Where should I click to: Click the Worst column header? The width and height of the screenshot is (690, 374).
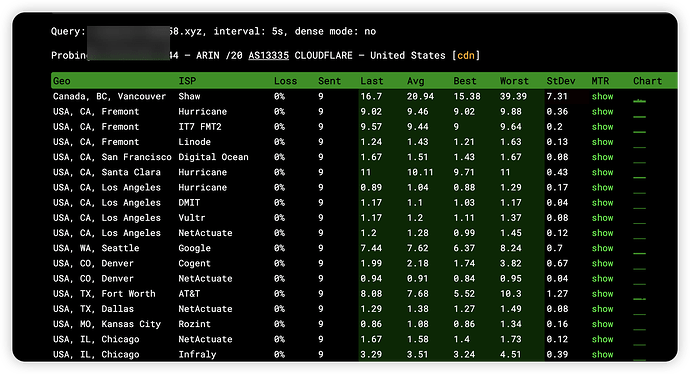point(514,81)
